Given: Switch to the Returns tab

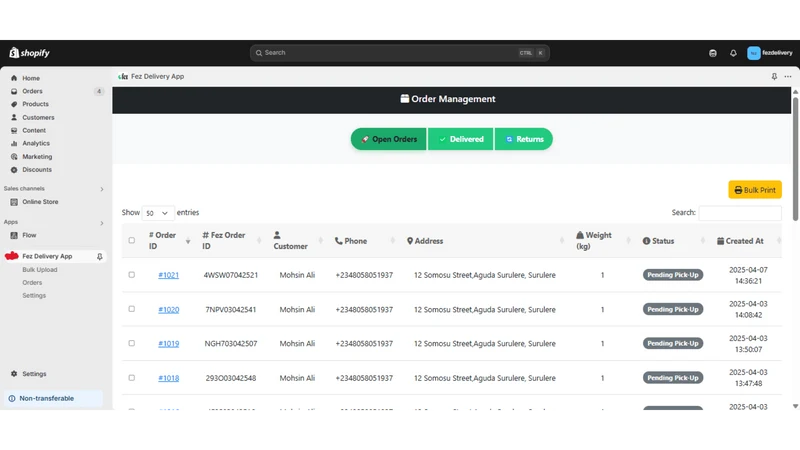Looking at the screenshot, I should pos(523,139).
